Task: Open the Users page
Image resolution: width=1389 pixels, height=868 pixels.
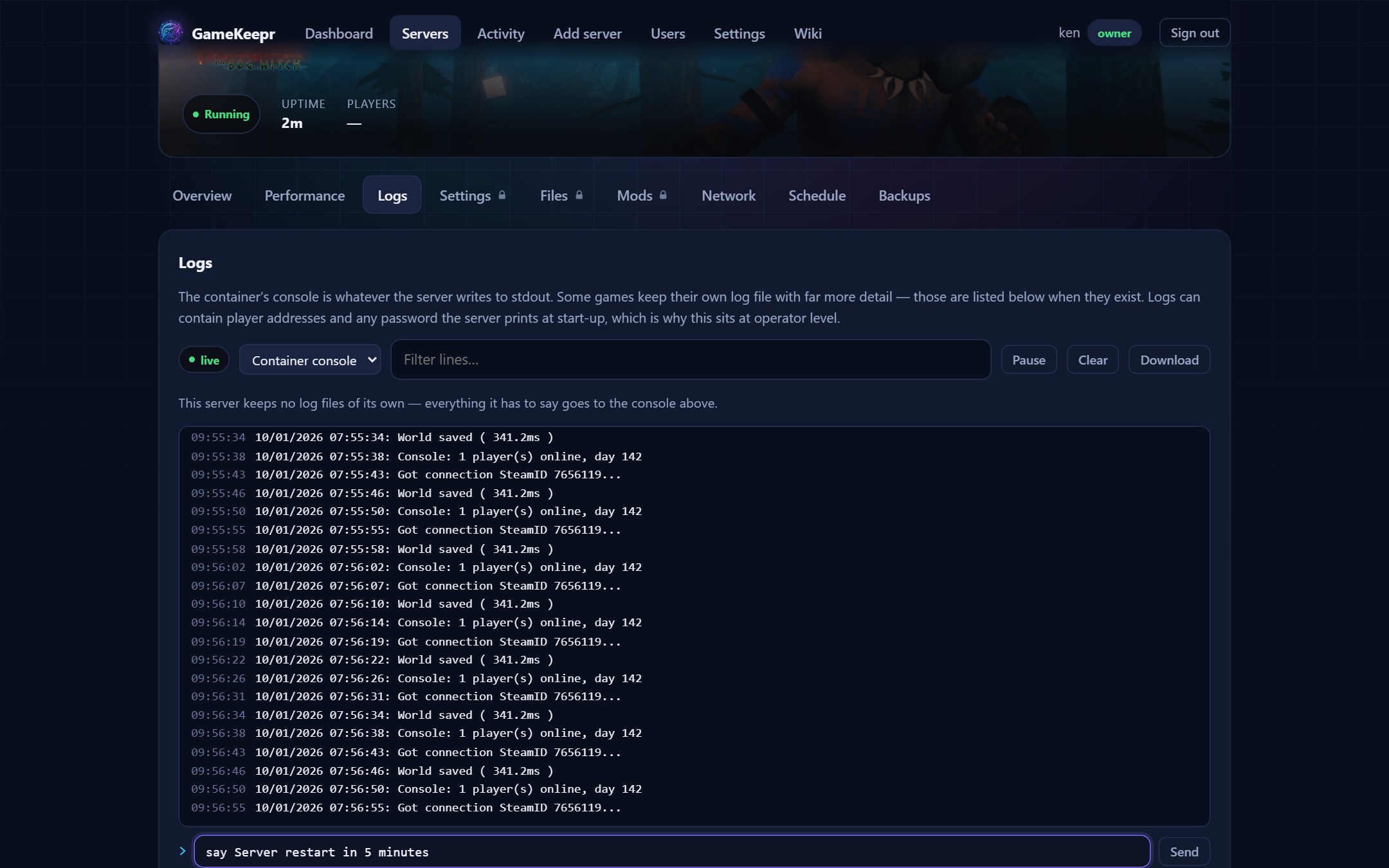Action: coord(667,33)
